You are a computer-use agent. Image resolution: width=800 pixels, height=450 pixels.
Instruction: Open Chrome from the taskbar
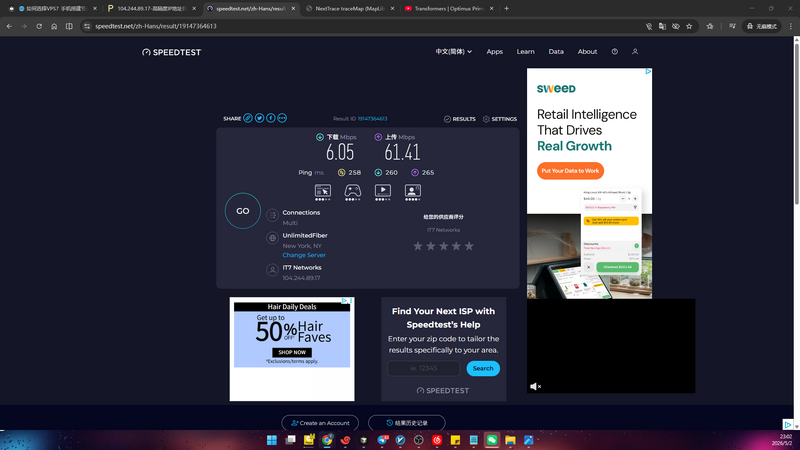click(x=327, y=440)
